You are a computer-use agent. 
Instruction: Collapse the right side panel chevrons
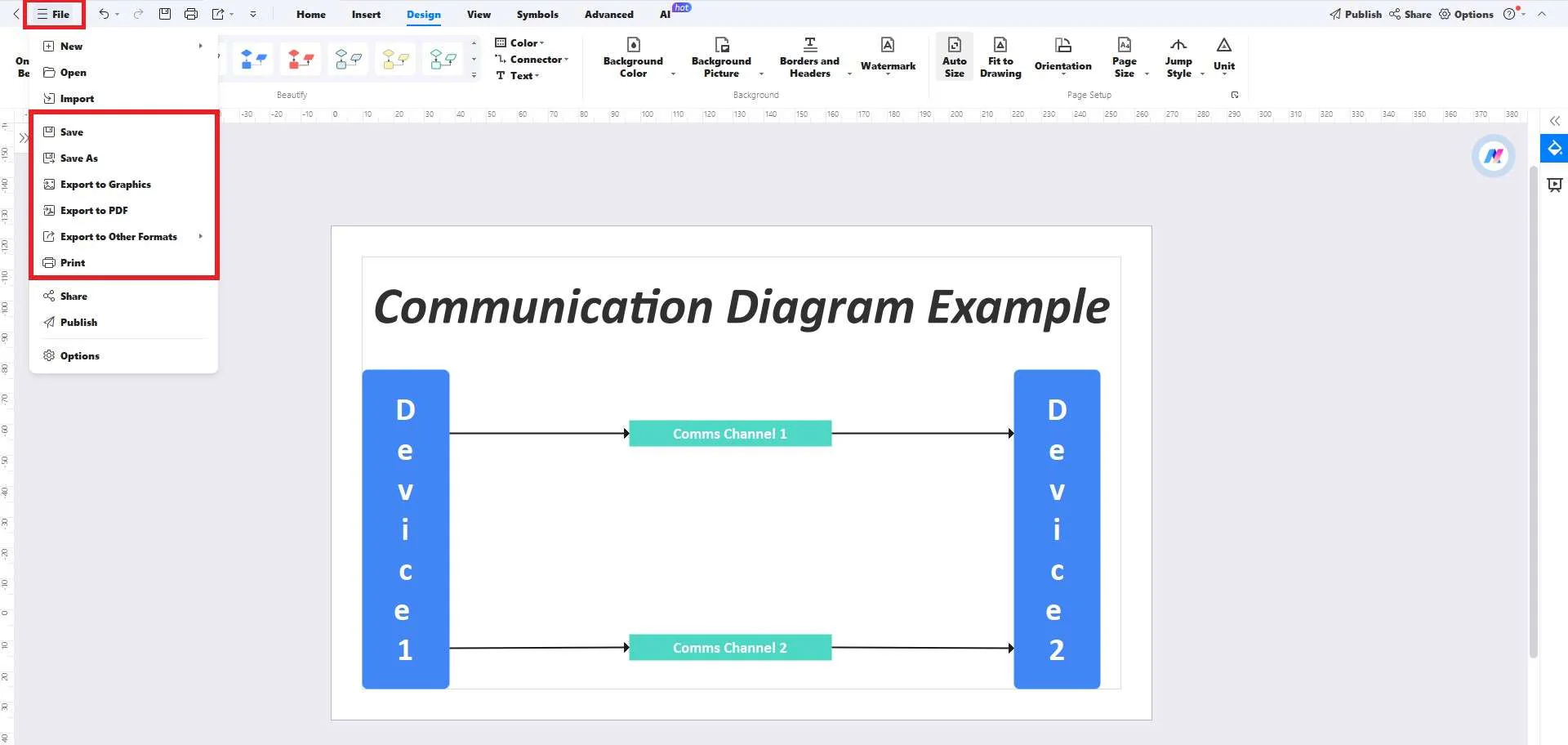click(x=1555, y=121)
